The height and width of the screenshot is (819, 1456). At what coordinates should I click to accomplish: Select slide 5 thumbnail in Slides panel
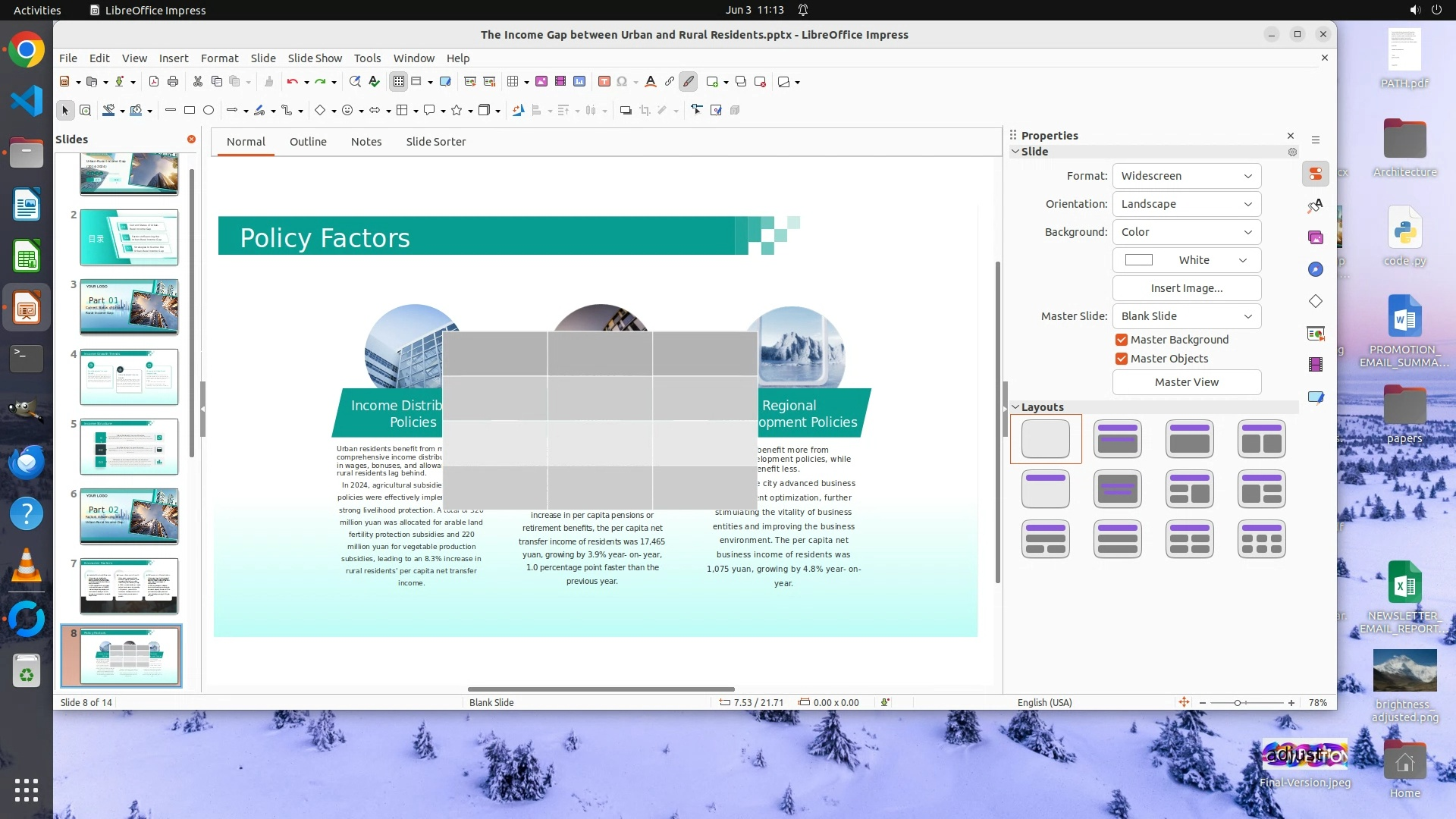[x=129, y=447]
